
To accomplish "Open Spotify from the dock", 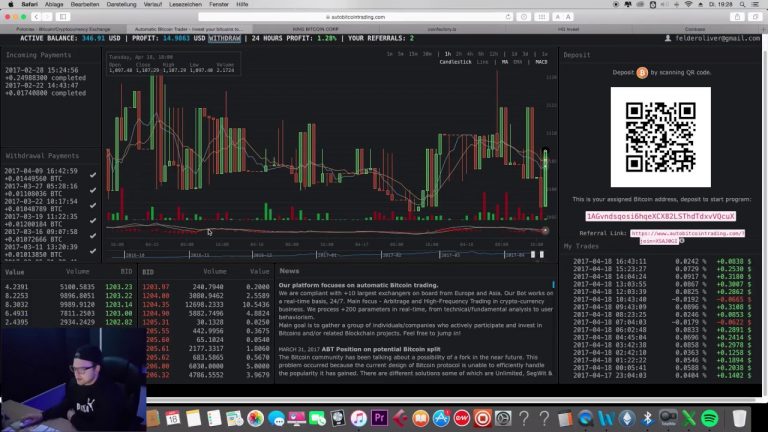I will [710, 418].
